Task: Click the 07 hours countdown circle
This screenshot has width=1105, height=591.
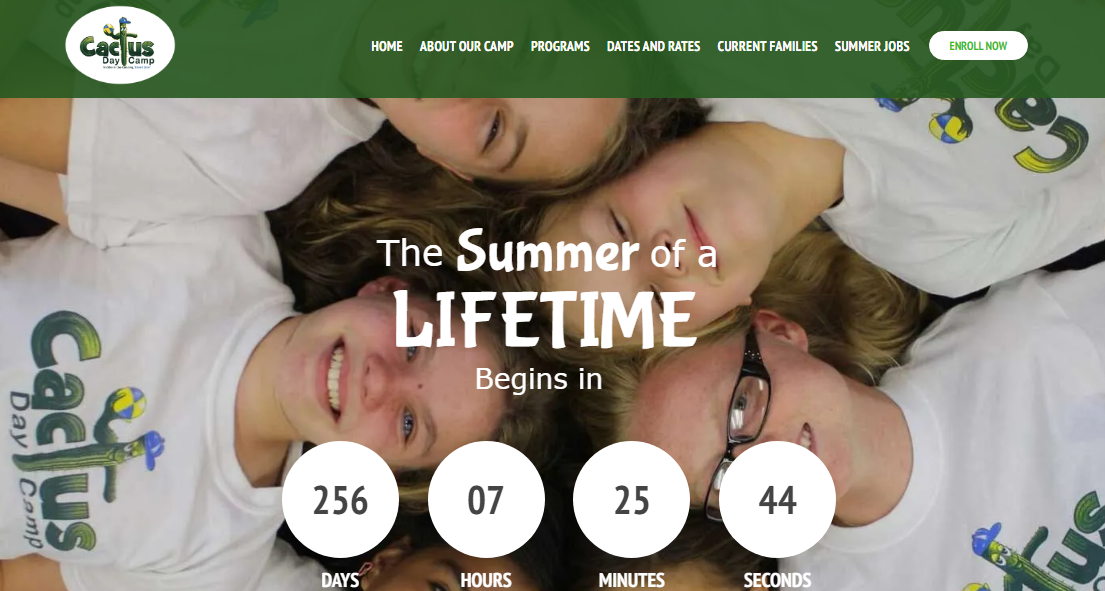Action: coord(486,499)
